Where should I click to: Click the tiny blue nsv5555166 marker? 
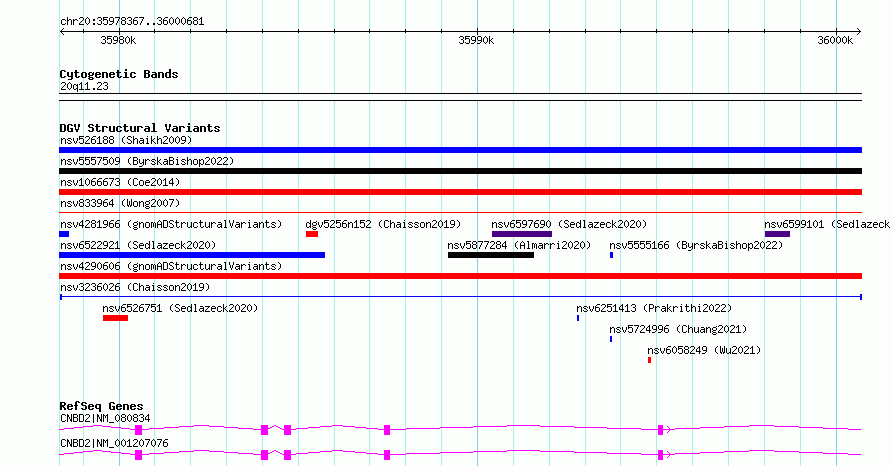611,255
